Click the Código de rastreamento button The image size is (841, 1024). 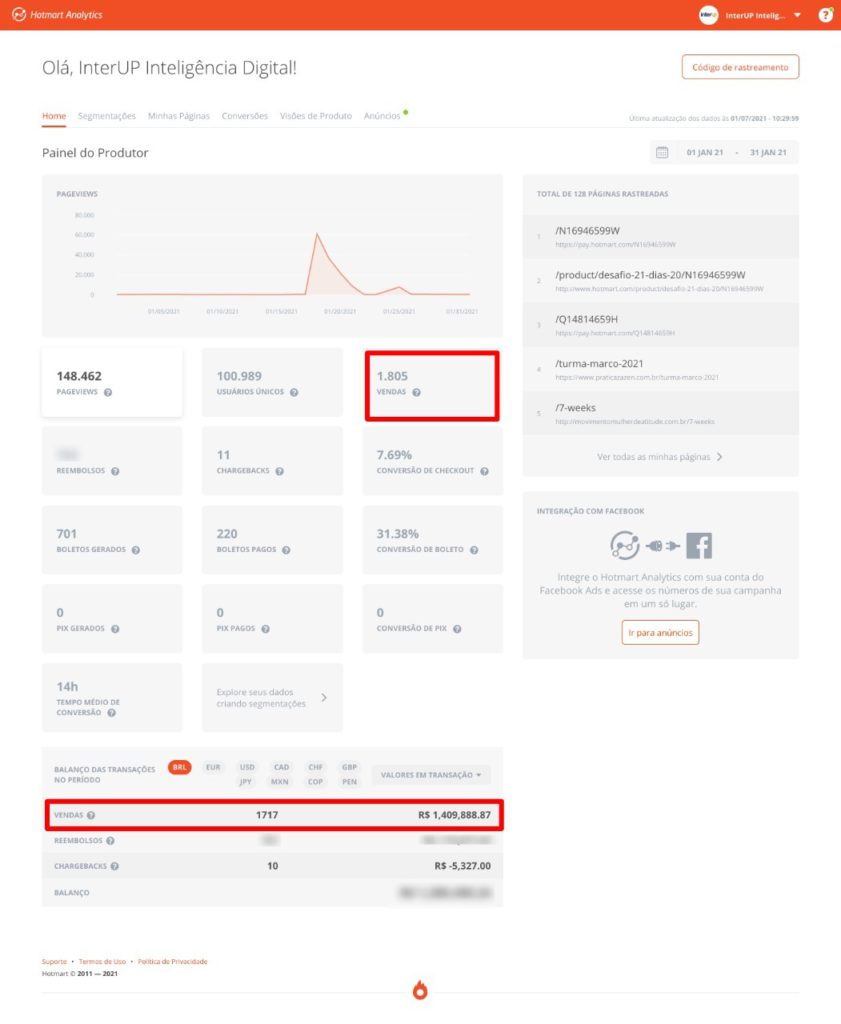740,67
